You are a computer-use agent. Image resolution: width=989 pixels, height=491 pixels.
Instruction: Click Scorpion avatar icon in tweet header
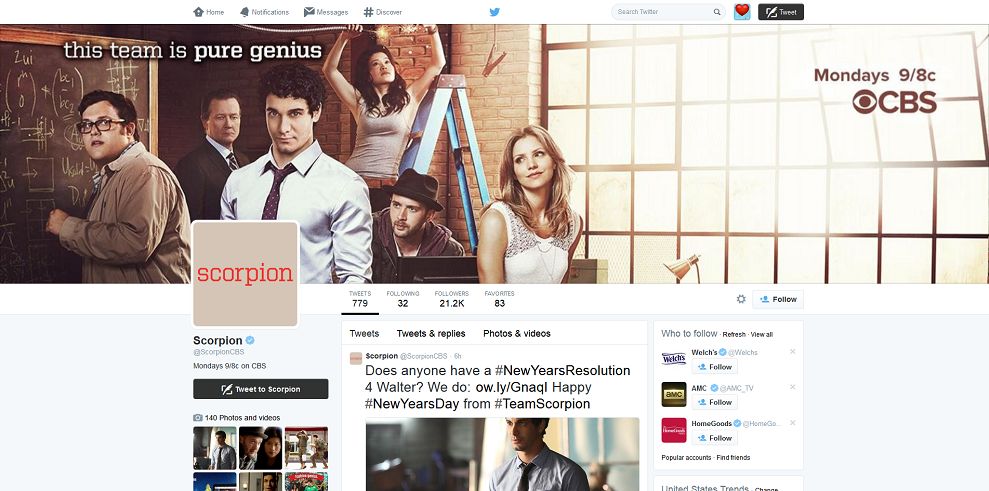[x=356, y=358]
